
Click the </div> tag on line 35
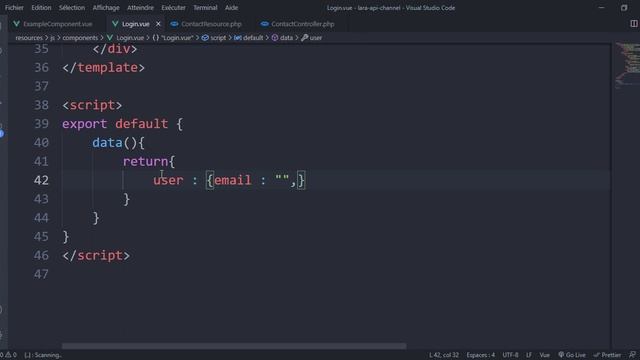pos(115,49)
